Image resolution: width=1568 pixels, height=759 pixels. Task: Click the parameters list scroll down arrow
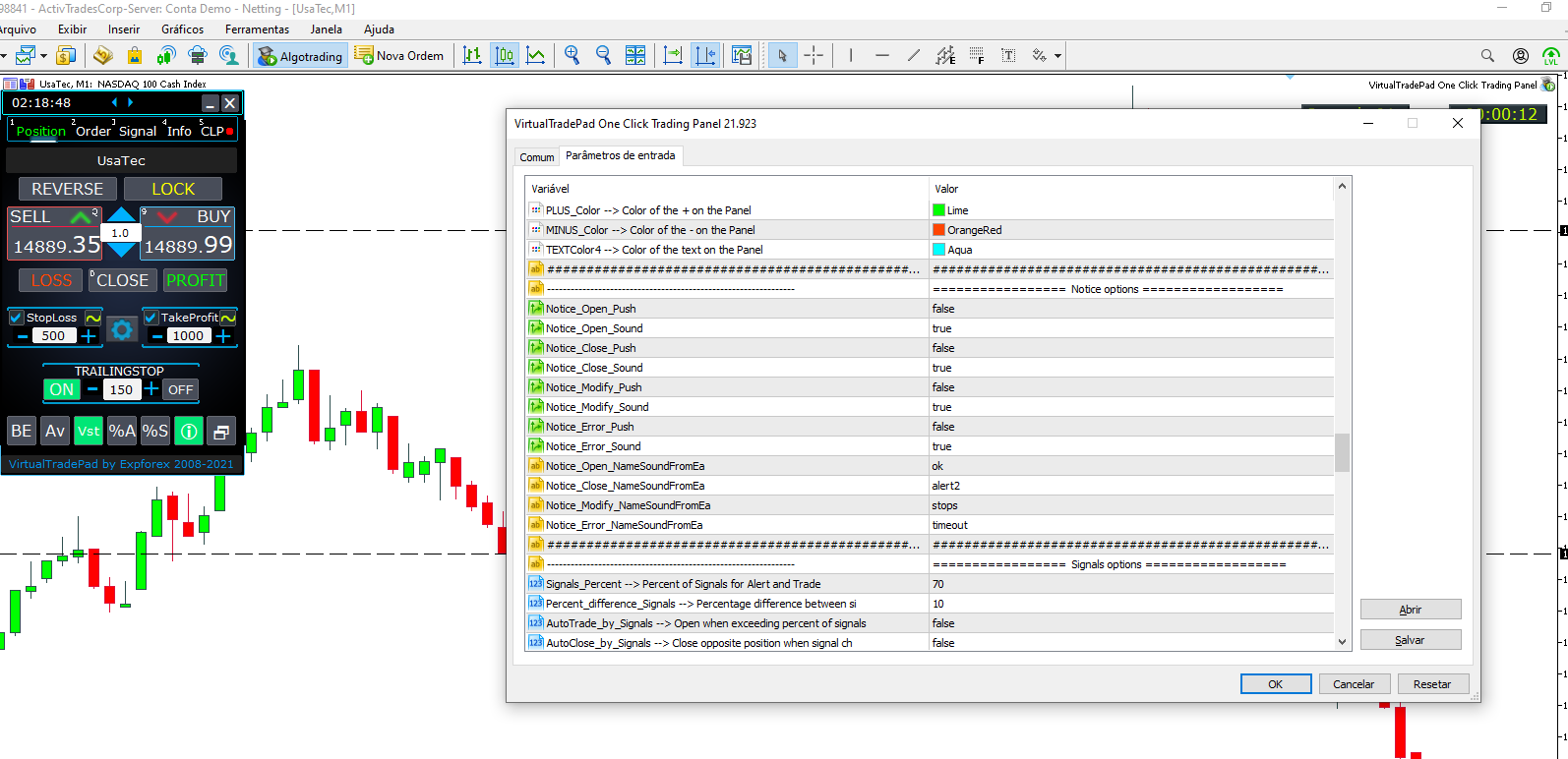pyautogui.click(x=1342, y=642)
